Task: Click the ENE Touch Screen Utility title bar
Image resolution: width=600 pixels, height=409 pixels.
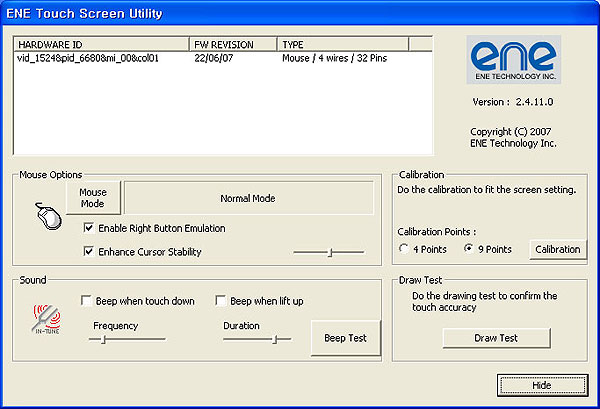Action: coord(300,13)
